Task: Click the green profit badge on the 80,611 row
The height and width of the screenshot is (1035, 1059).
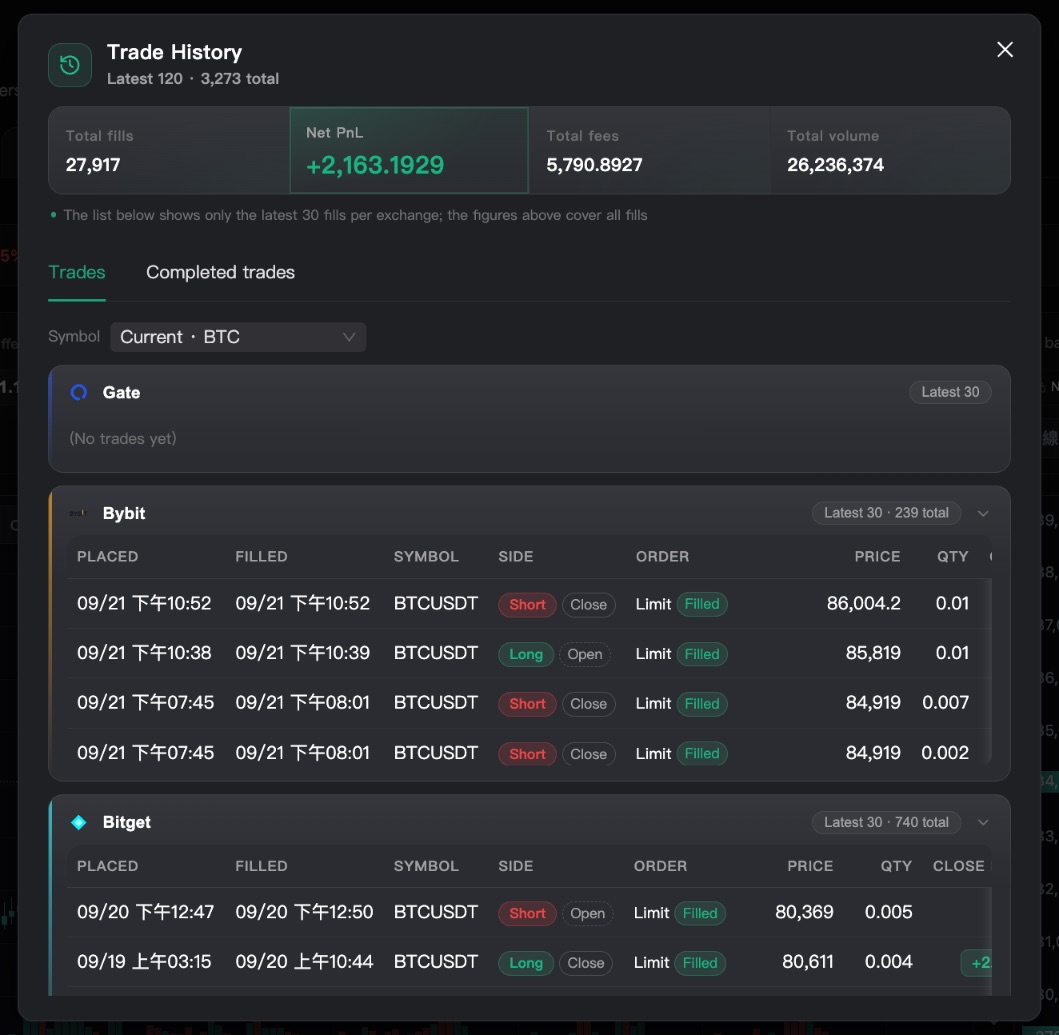Action: (x=976, y=963)
